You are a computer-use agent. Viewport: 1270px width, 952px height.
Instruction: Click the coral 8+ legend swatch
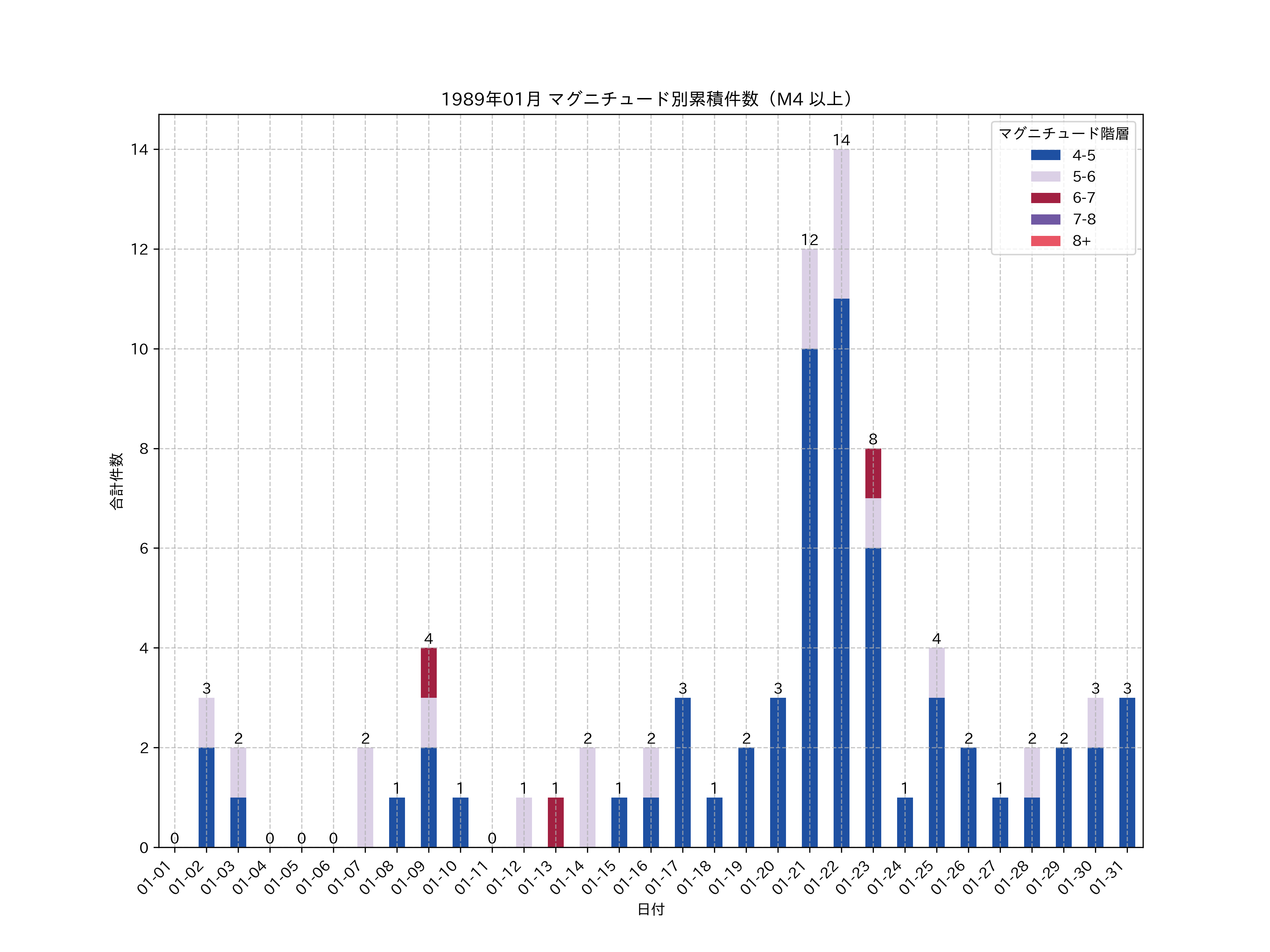(1045, 240)
